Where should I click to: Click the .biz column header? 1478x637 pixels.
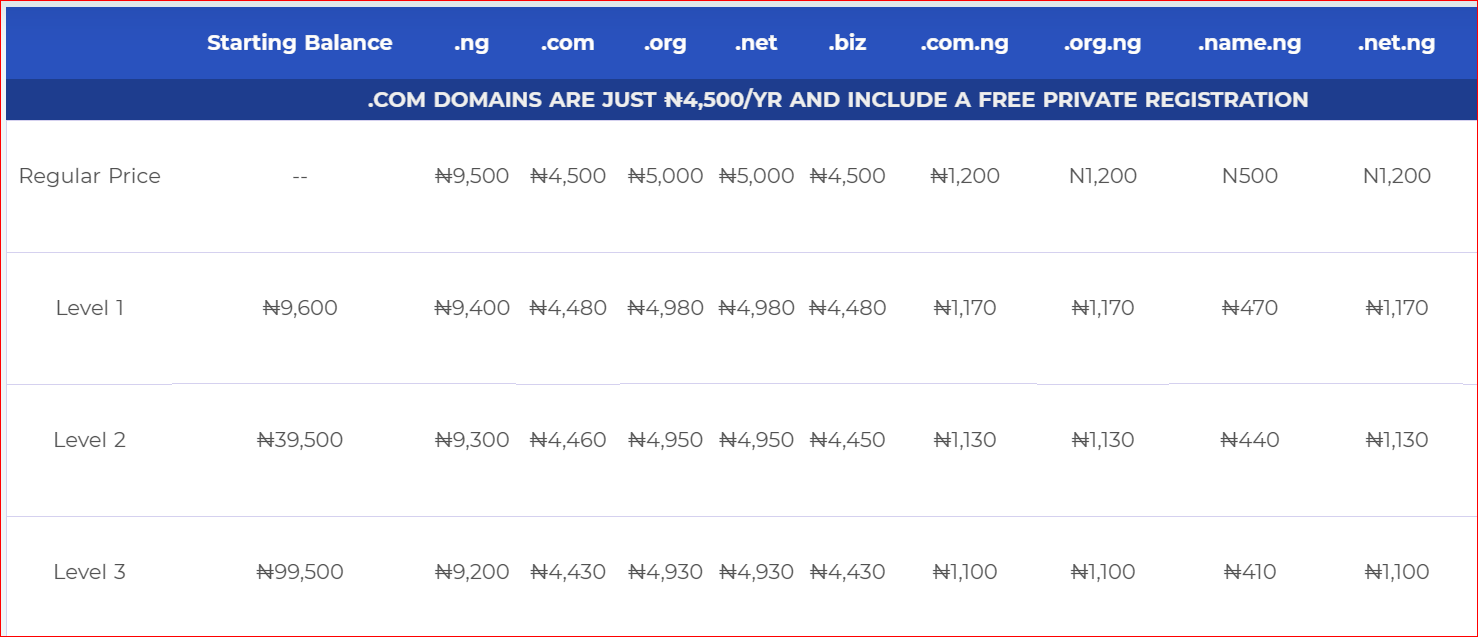pyautogui.click(x=847, y=43)
